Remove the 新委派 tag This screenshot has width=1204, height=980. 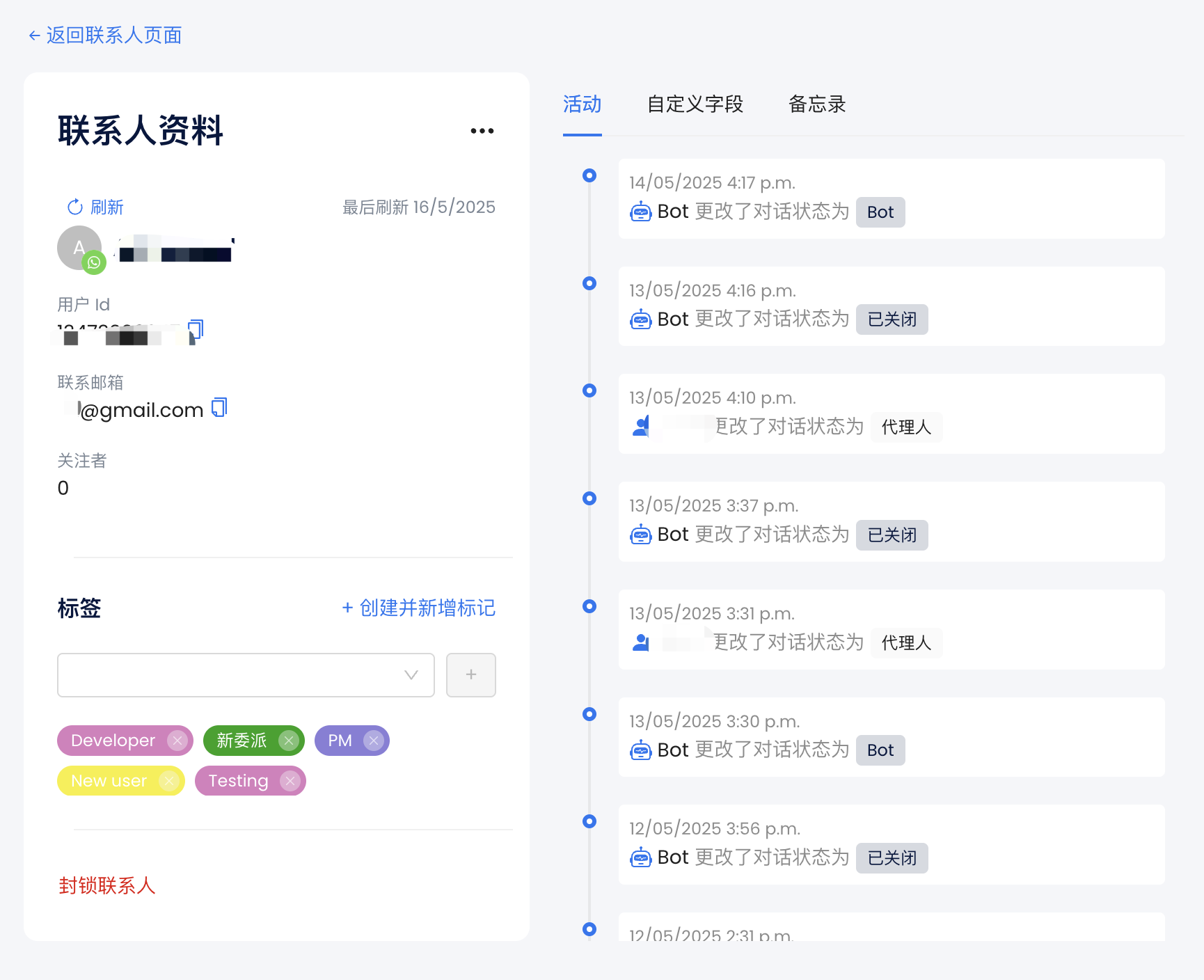tap(288, 741)
